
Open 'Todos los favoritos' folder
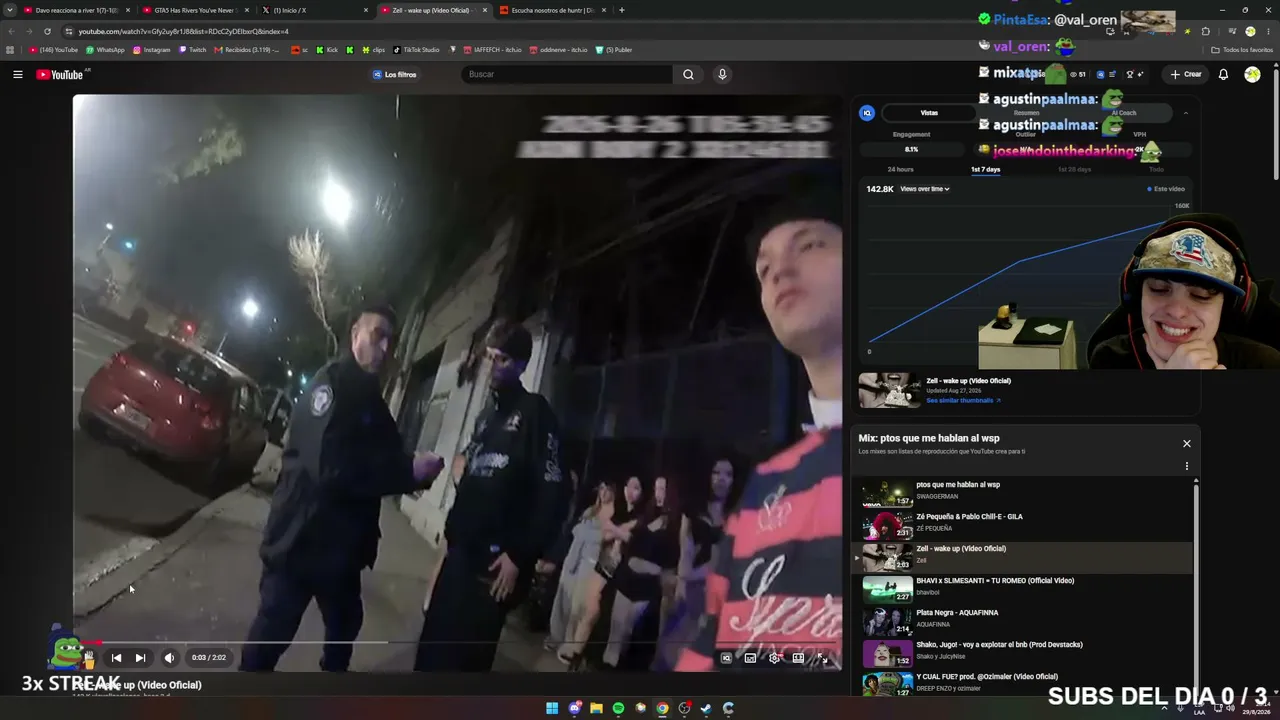(x=1242, y=50)
